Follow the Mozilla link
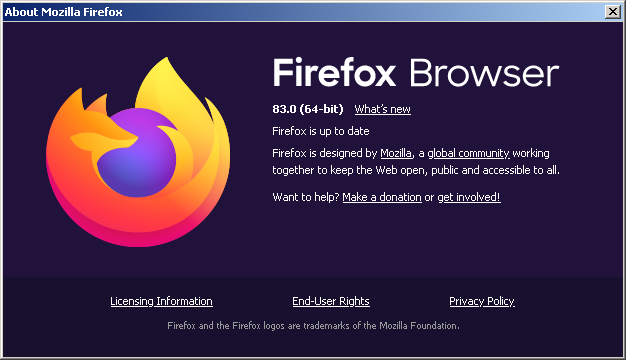626x360 pixels. point(396,153)
